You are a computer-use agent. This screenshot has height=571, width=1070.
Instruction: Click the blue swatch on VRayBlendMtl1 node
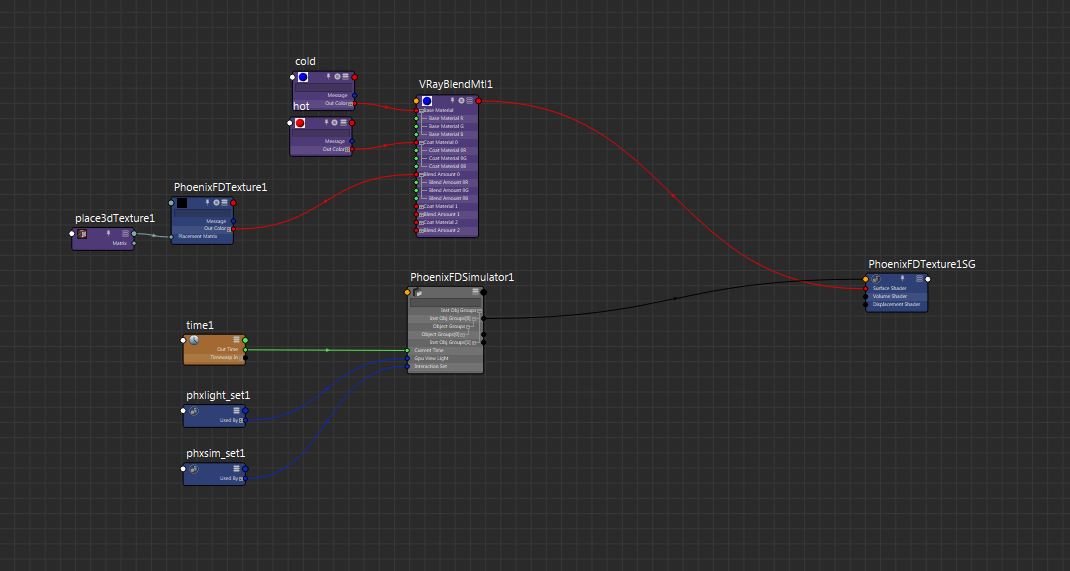pyautogui.click(x=426, y=101)
